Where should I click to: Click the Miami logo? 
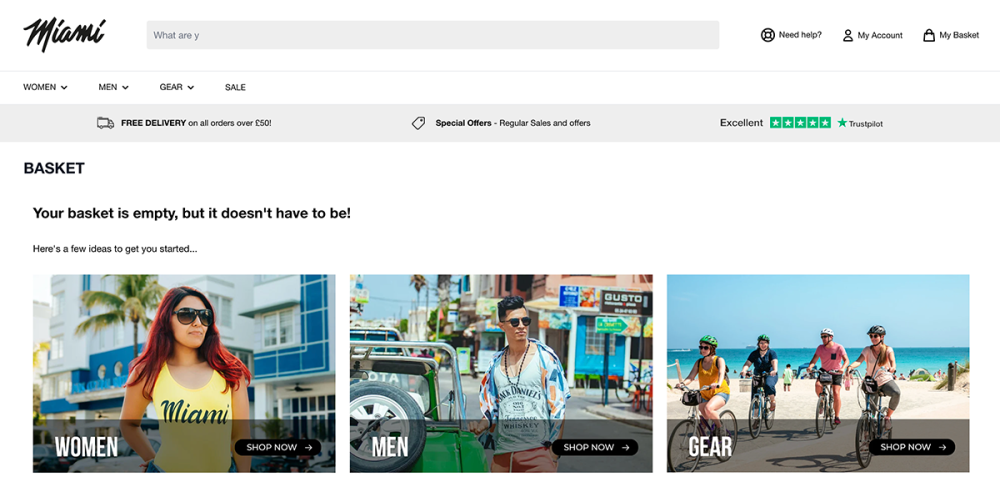point(64,34)
